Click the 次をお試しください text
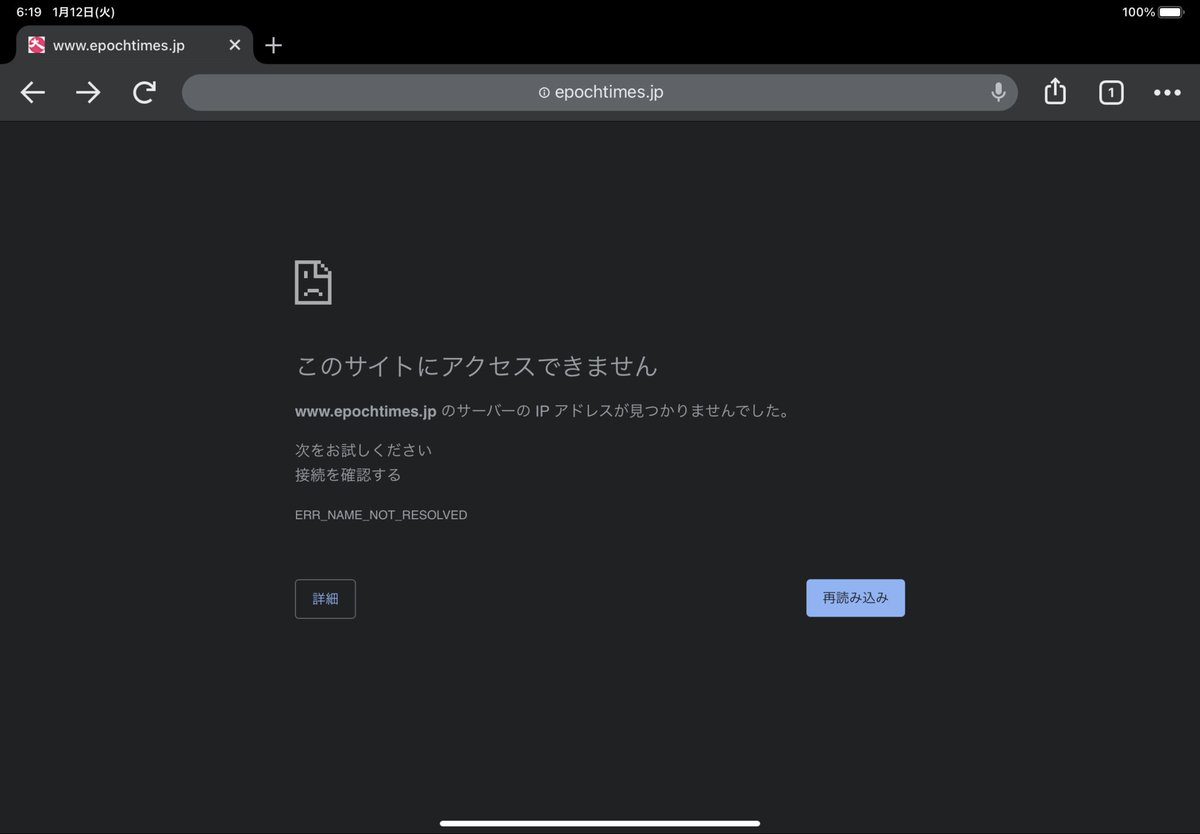Screen dimensions: 1200x834 (364, 450)
